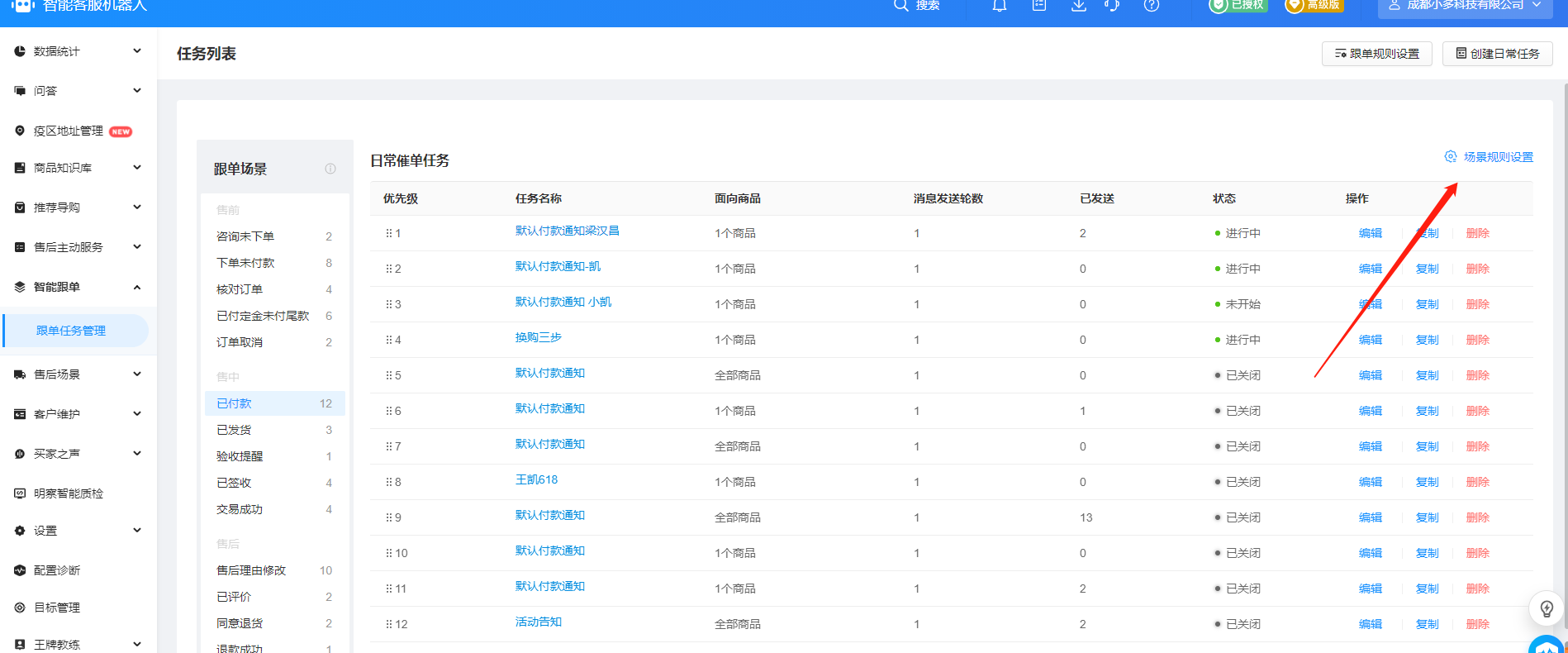Click the 未开始 status of row 3
Viewport: 1568px width, 653px height.
click(1238, 304)
